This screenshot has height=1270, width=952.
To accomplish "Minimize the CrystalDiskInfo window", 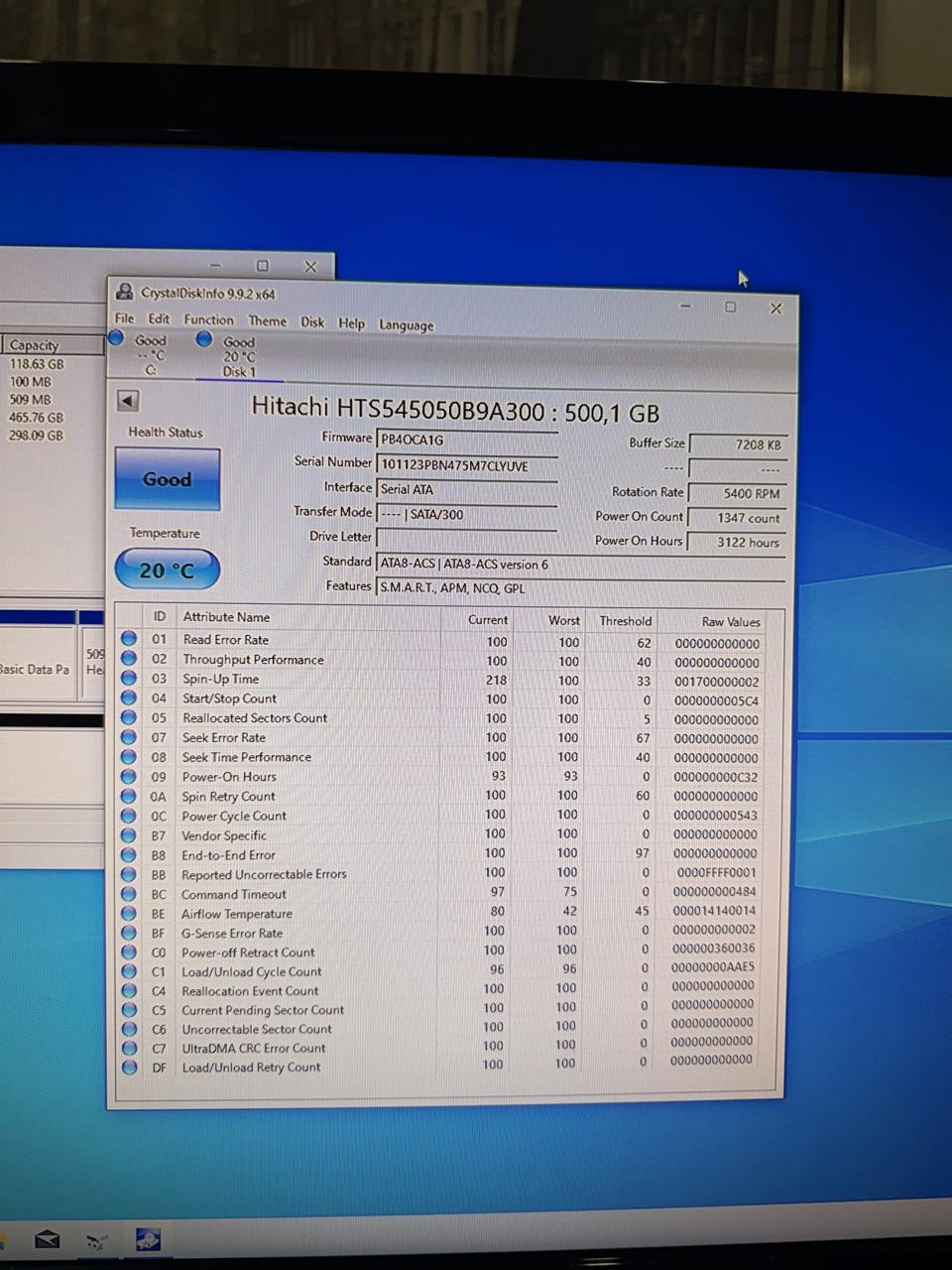I will click(x=685, y=307).
